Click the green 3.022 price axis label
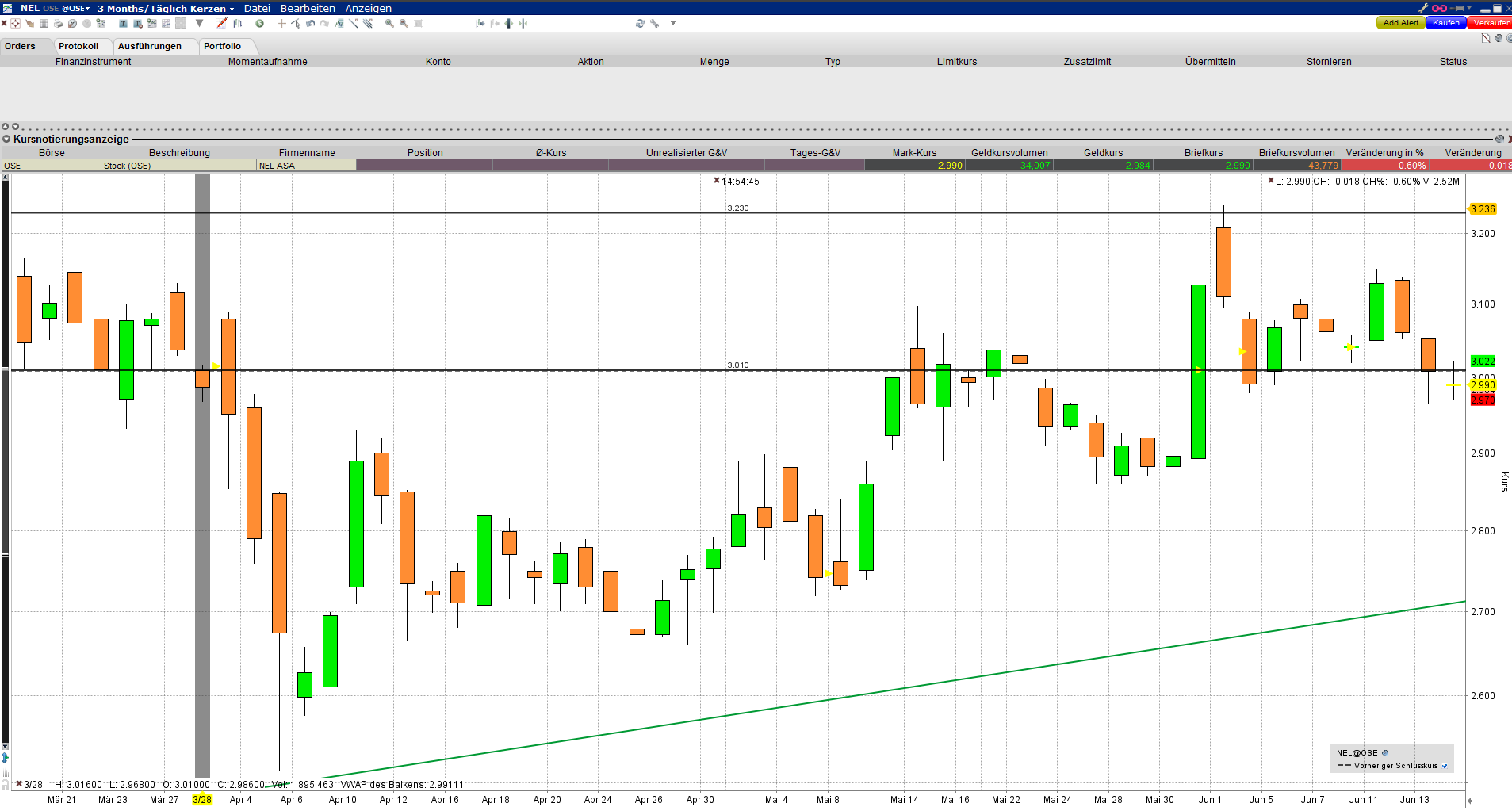 [1482, 361]
